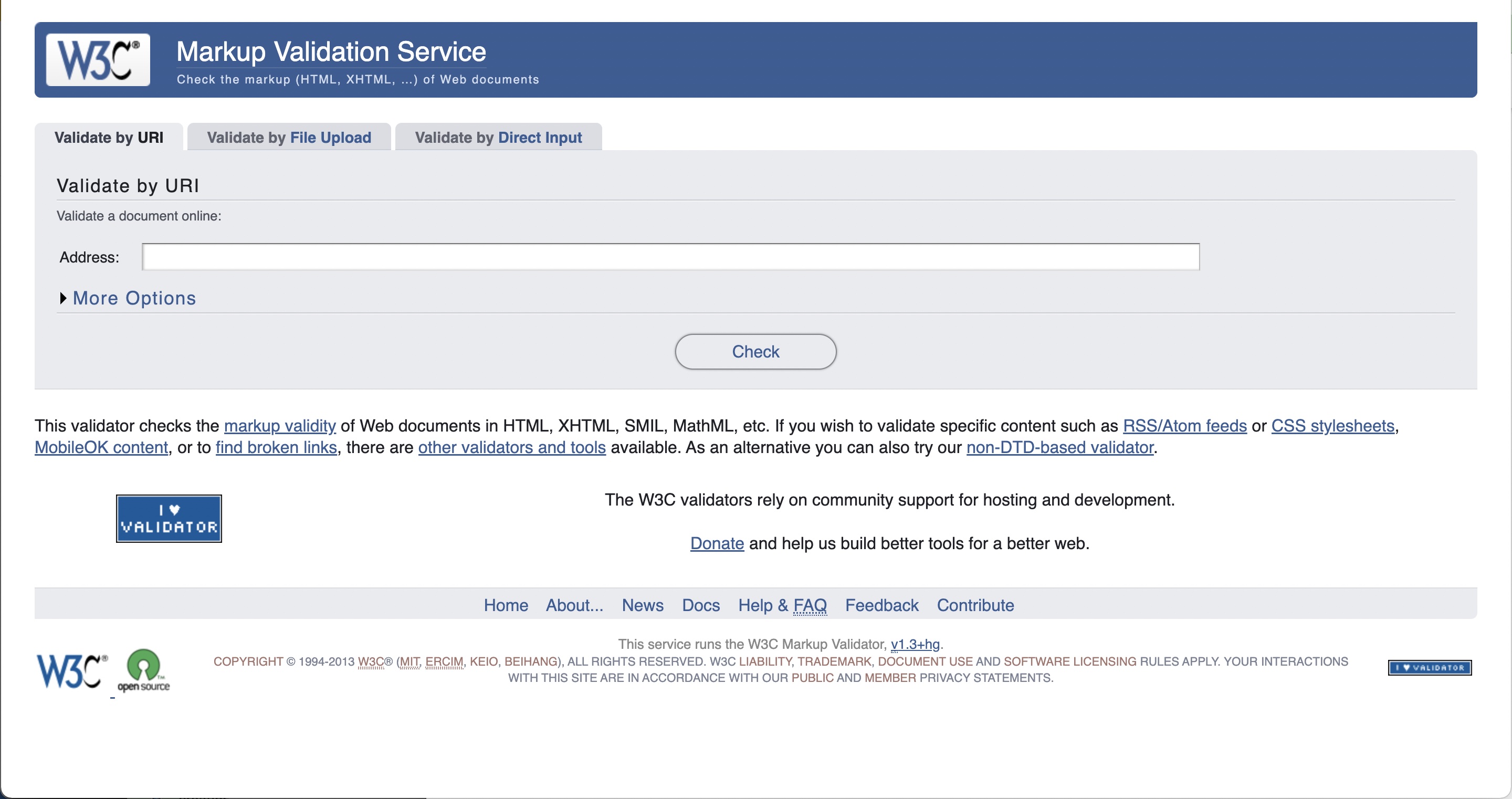Open Help & FAQ in footer navigation
The image size is (1512, 799).
tap(782, 605)
